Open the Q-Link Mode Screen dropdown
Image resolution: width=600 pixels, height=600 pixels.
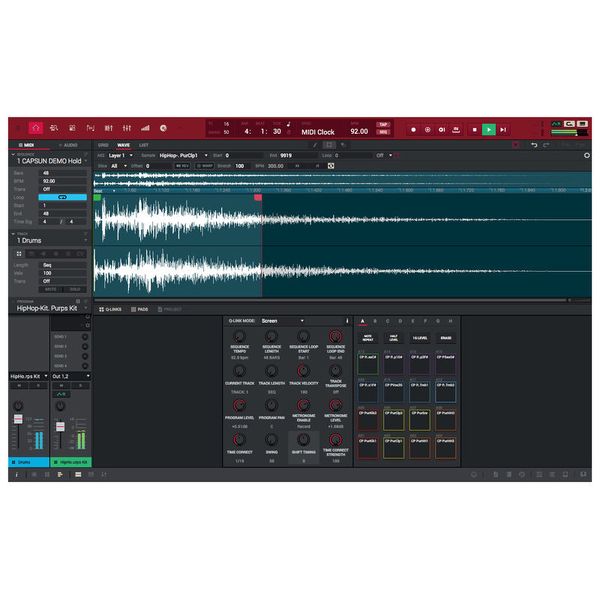[282, 321]
